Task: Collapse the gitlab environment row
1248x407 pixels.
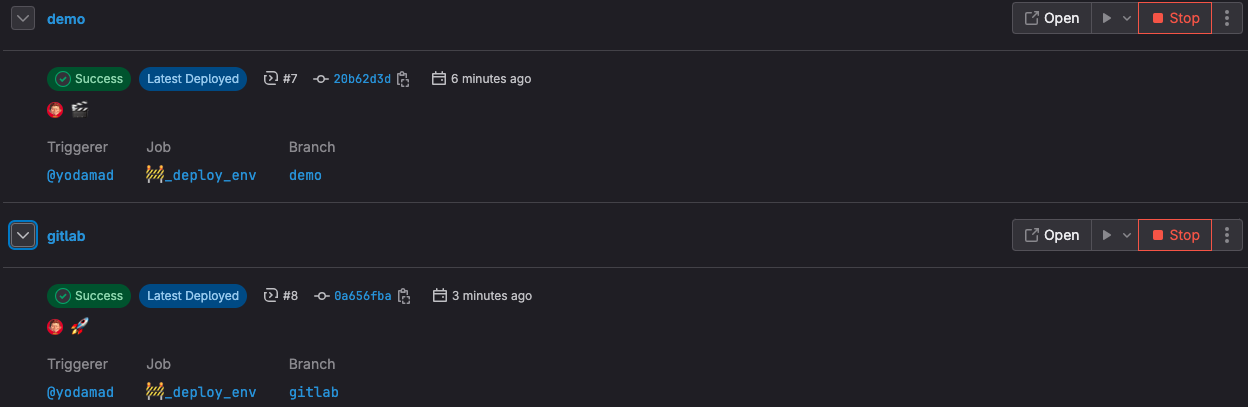Action: pos(23,235)
